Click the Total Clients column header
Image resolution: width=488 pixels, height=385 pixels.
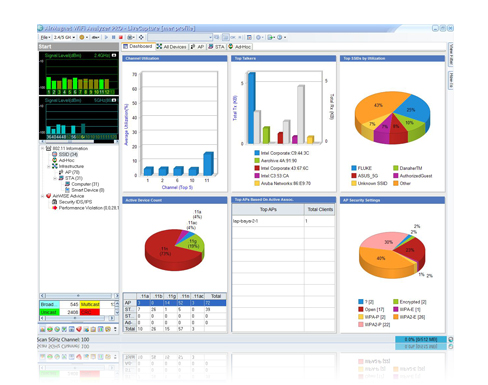click(x=320, y=209)
